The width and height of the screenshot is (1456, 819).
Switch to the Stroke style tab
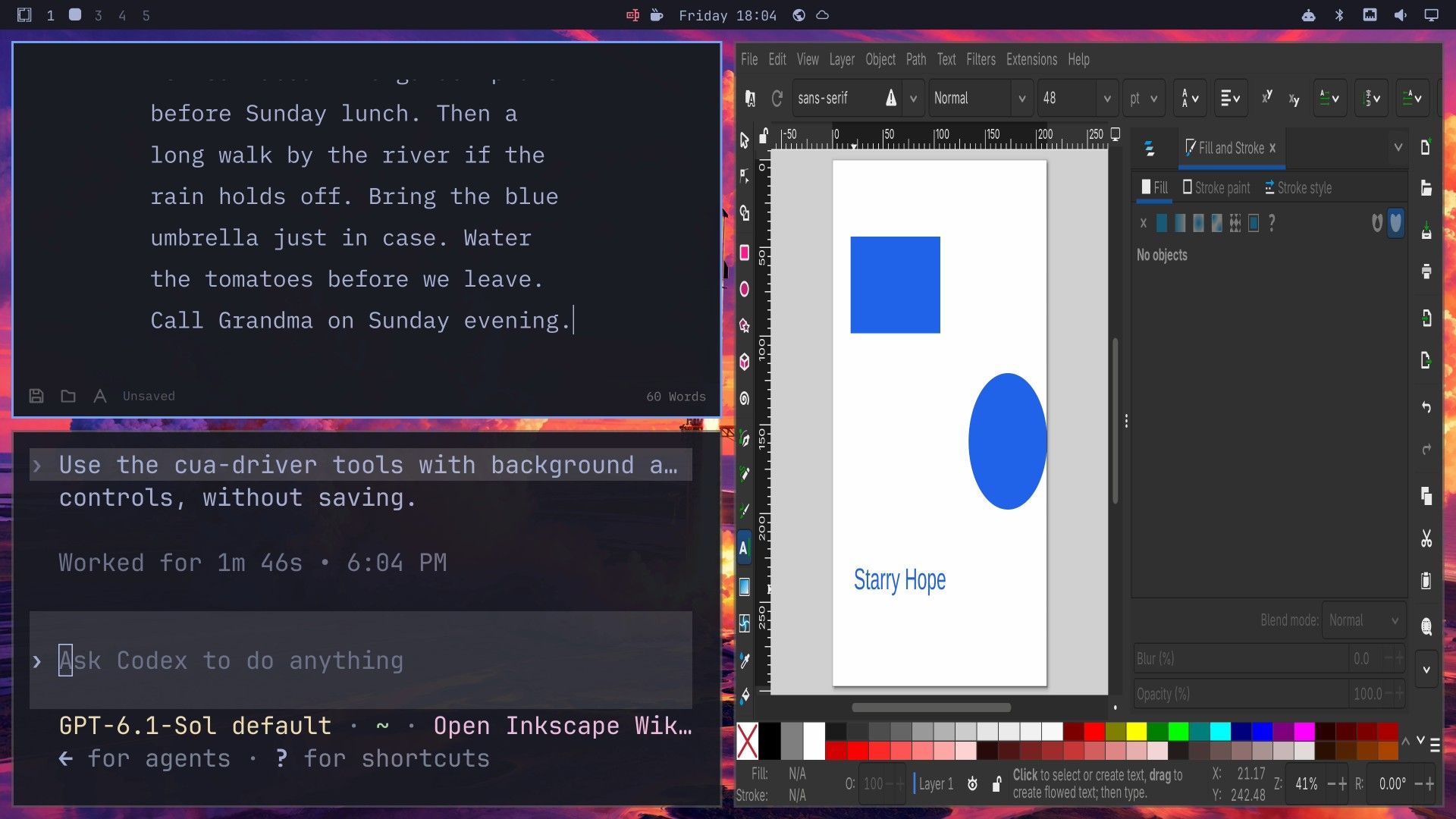click(1298, 187)
